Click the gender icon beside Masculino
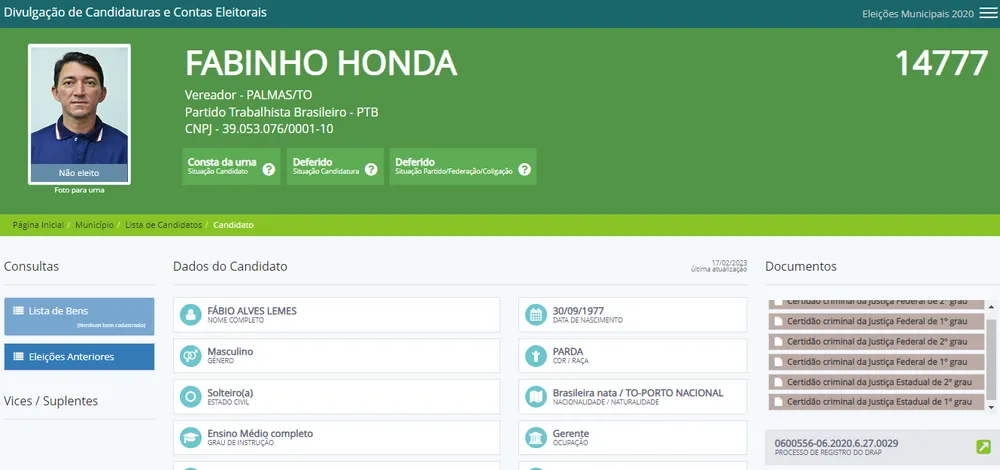 [x=190, y=356]
